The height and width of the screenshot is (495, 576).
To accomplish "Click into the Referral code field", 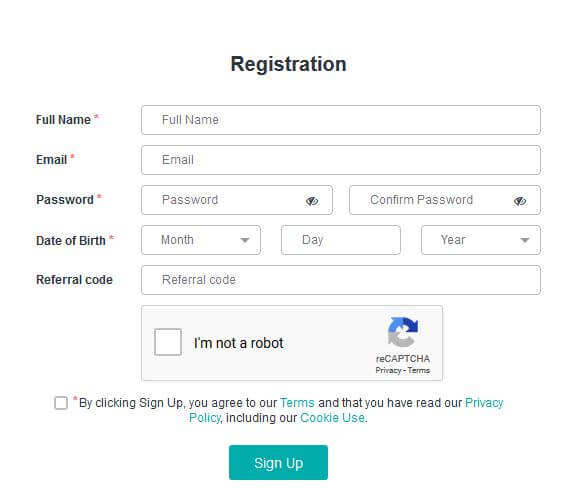I will [x=341, y=280].
